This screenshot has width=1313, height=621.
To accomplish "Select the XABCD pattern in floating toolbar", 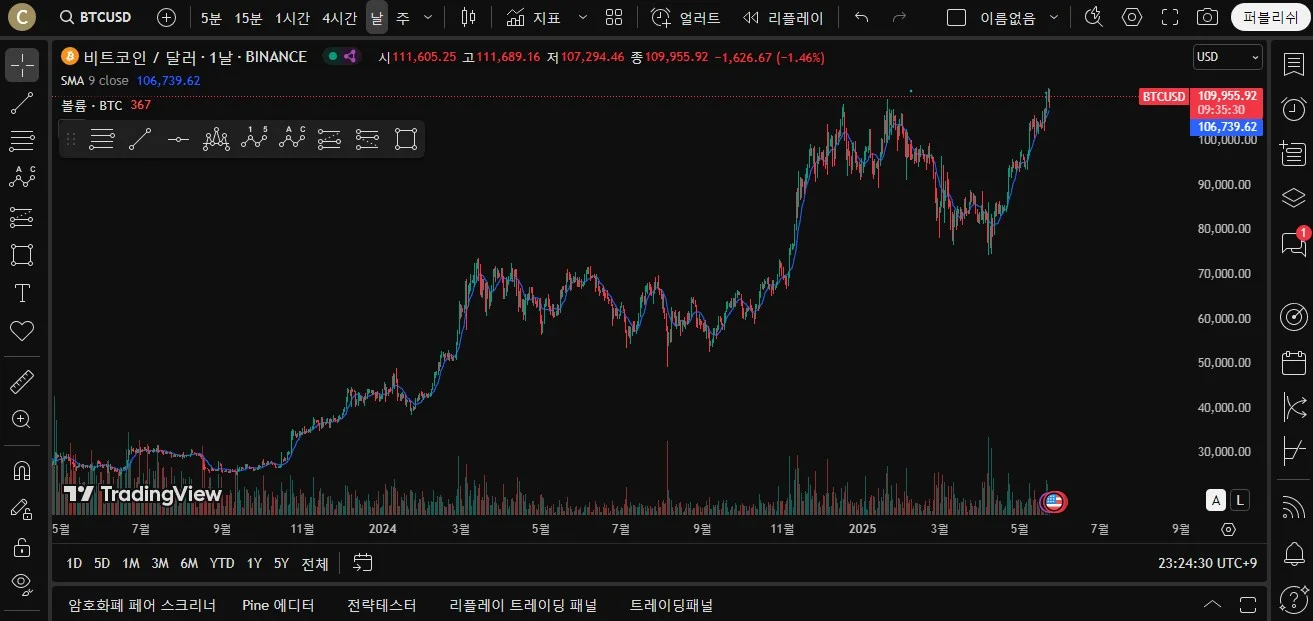I will (x=216, y=140).
